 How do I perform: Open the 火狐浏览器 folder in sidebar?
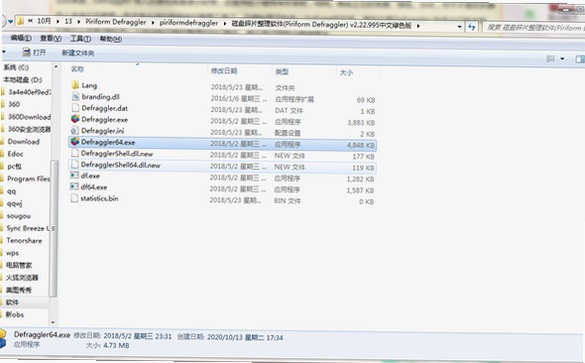click(x=22, y=278)
